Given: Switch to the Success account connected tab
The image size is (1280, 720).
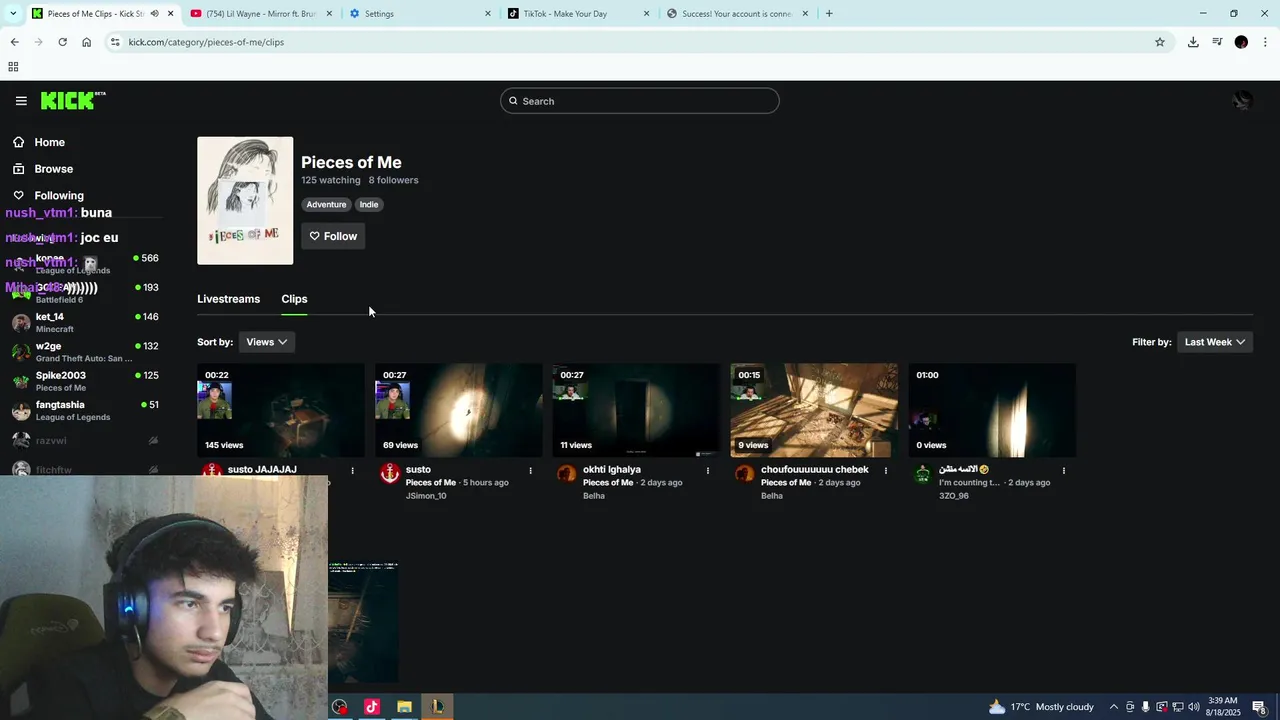Looking at the screenshot, I should click(x=738, y=14).
